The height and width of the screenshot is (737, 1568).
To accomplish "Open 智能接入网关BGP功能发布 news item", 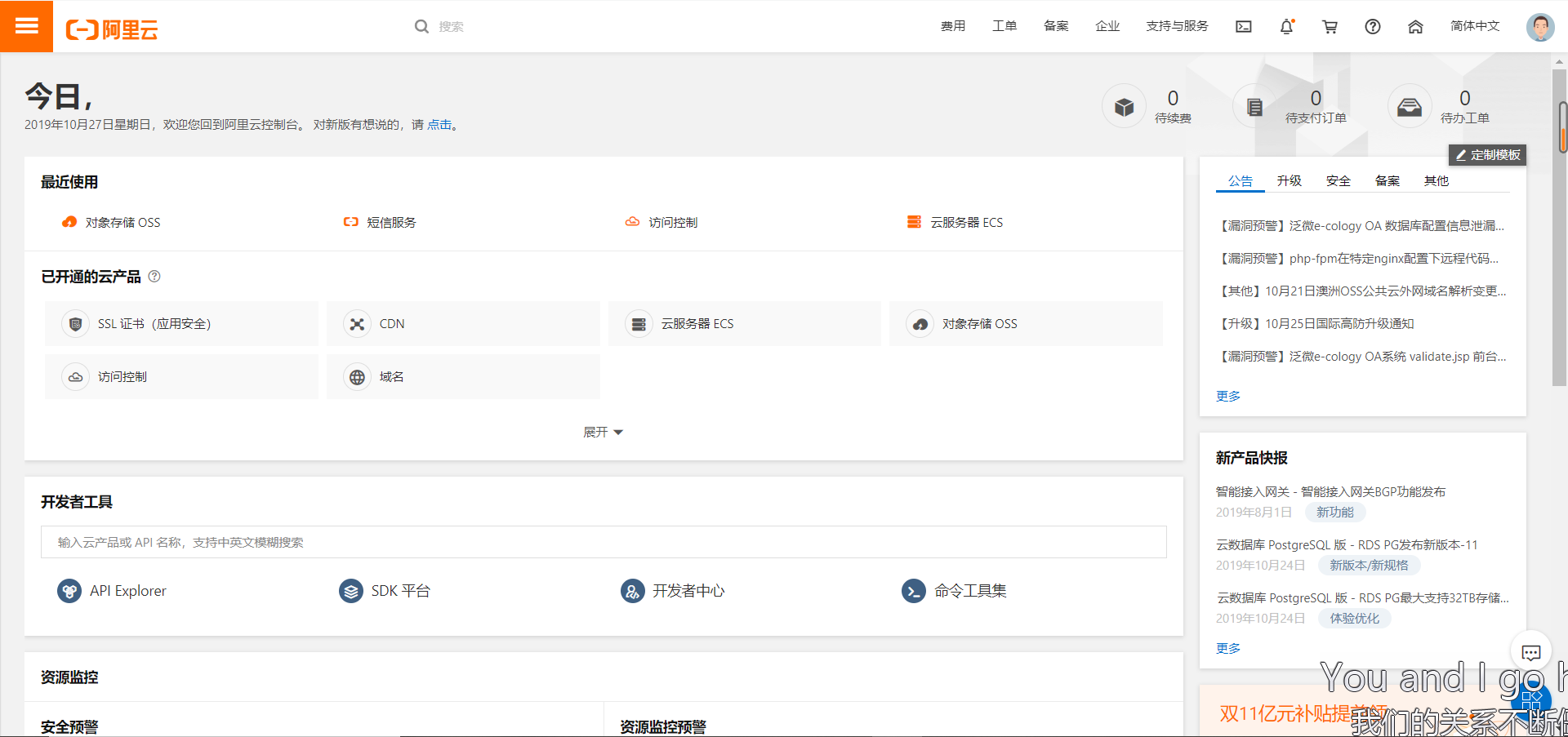I will coord(1330,491).
